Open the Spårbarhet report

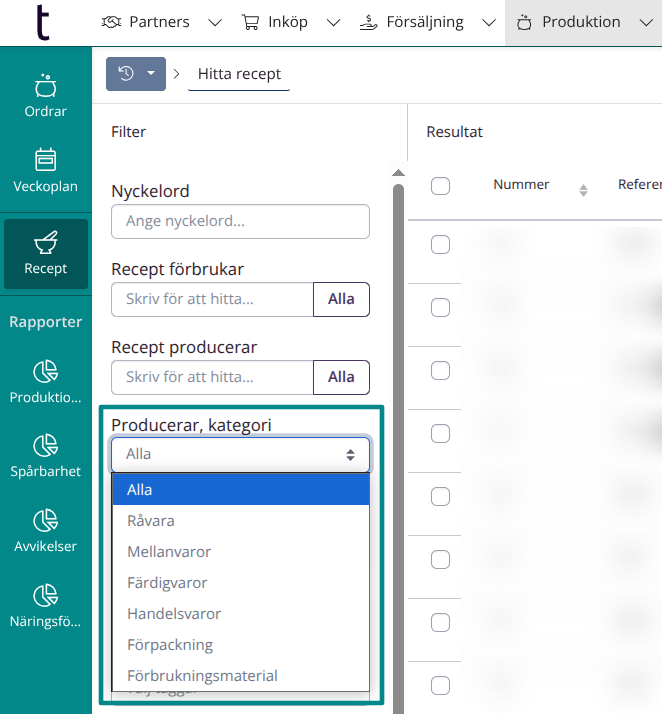[x=45, y=457]
